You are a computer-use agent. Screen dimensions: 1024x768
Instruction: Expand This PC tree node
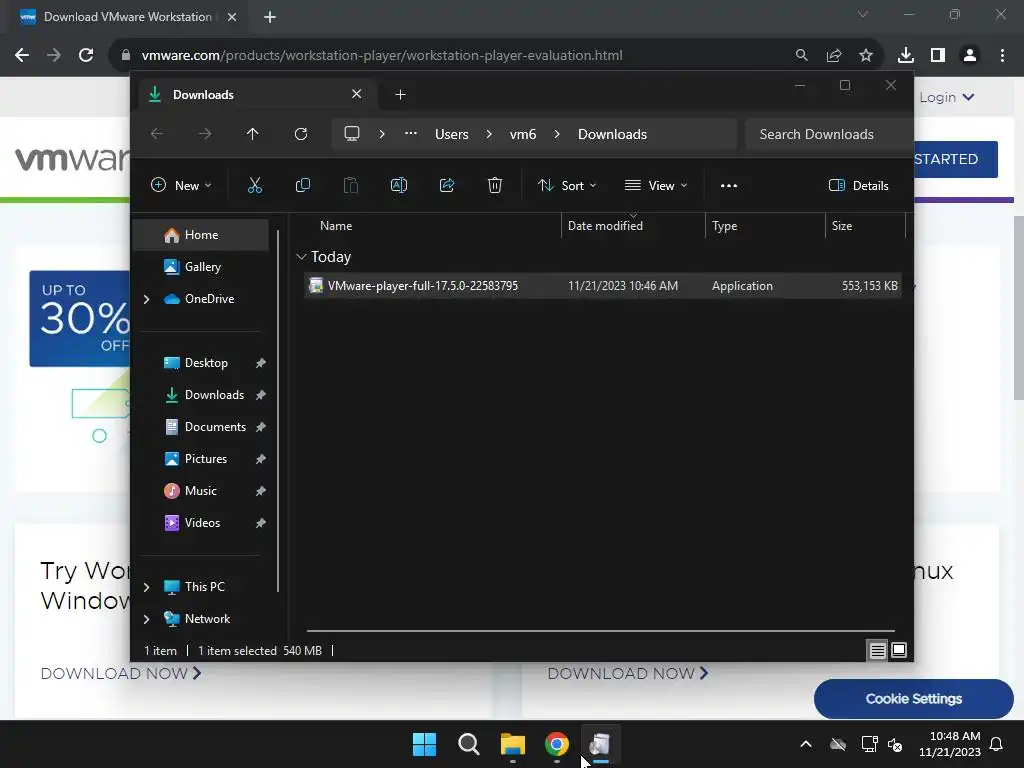(146, 587)
